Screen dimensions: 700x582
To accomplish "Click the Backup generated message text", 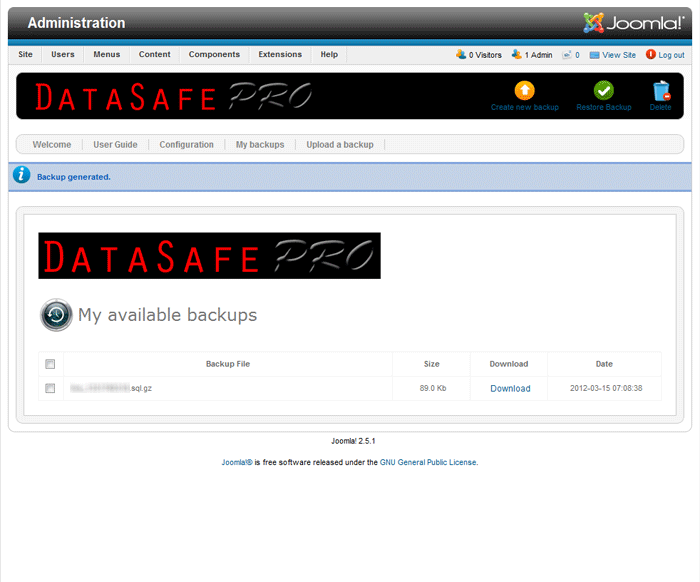I will tap(74, 177).
